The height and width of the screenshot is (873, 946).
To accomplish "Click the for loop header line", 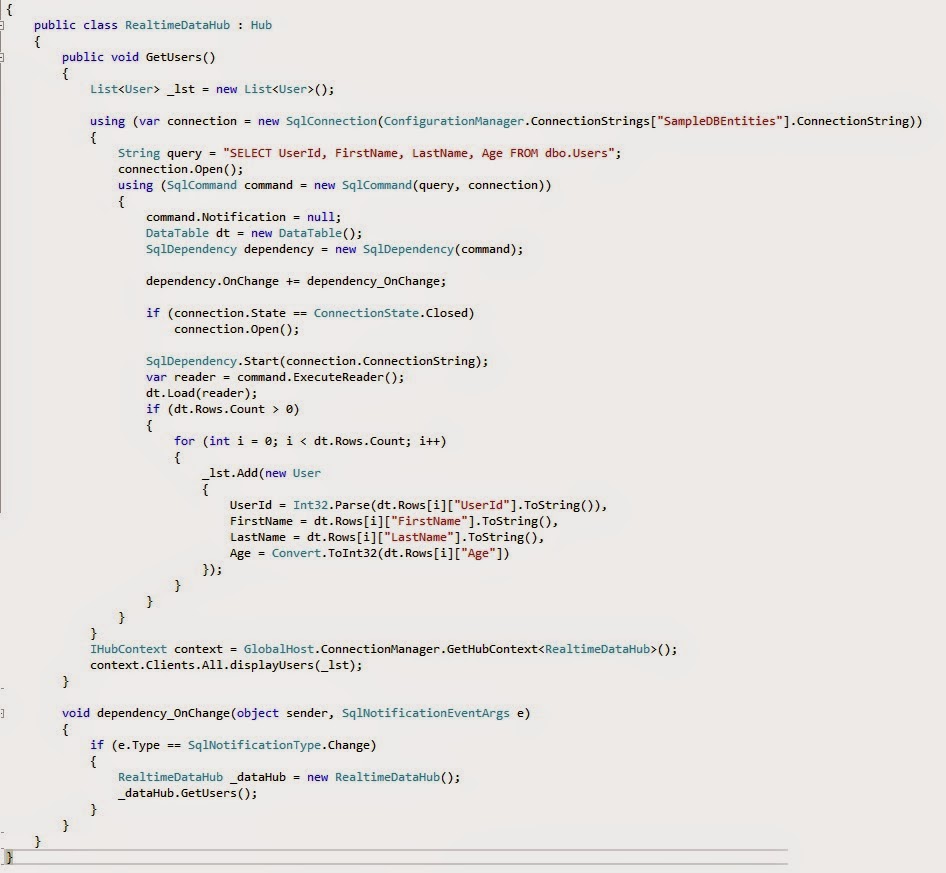I will (310, 441).
